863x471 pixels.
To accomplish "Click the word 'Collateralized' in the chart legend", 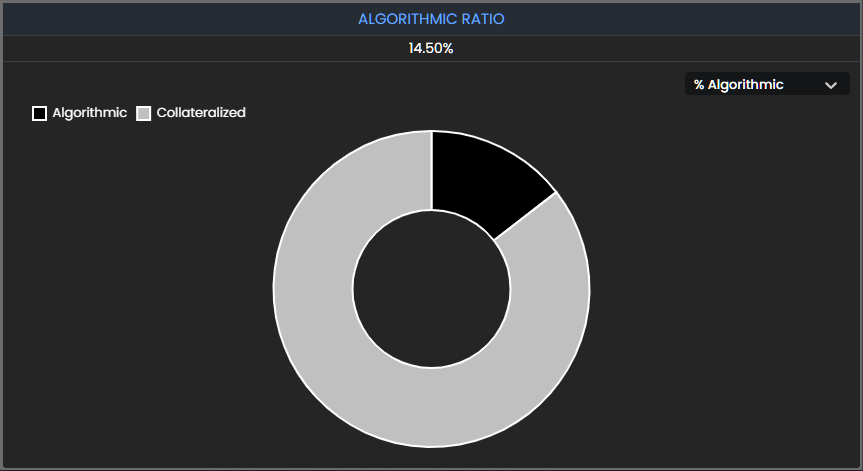I will coord(201,113).
